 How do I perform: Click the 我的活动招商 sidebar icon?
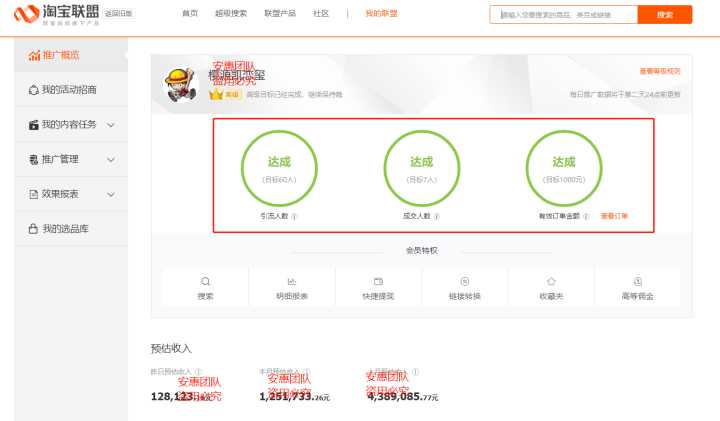pos(34,90)
